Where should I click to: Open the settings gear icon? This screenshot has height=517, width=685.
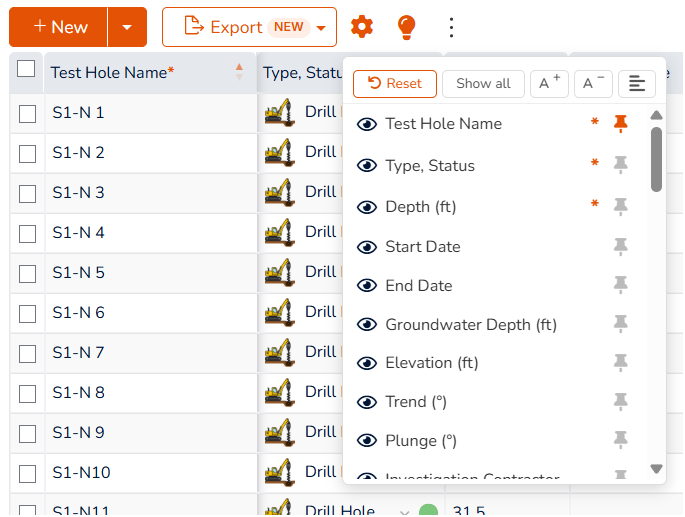point(362,27)
